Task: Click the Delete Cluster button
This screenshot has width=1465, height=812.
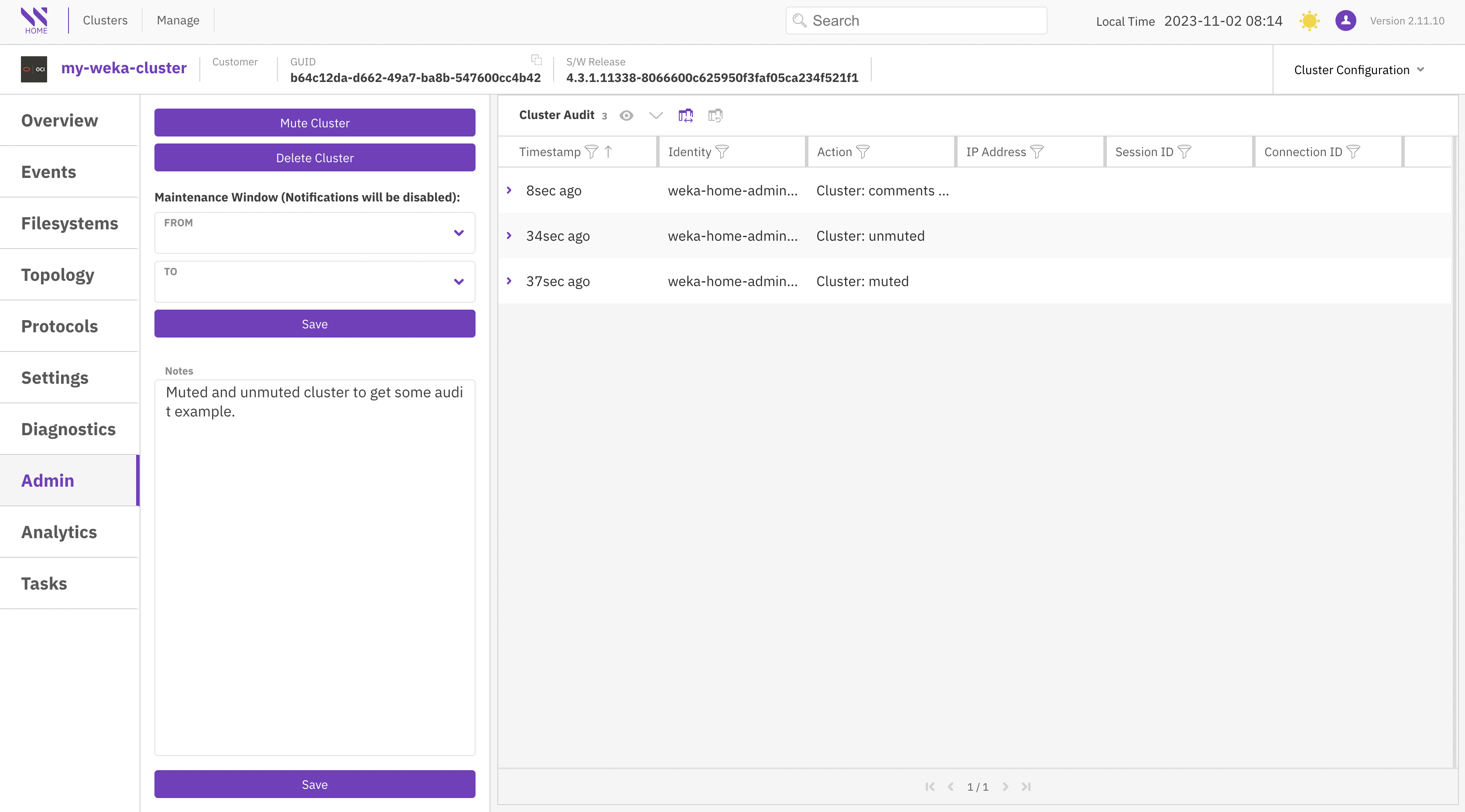Action: point(315,157)
